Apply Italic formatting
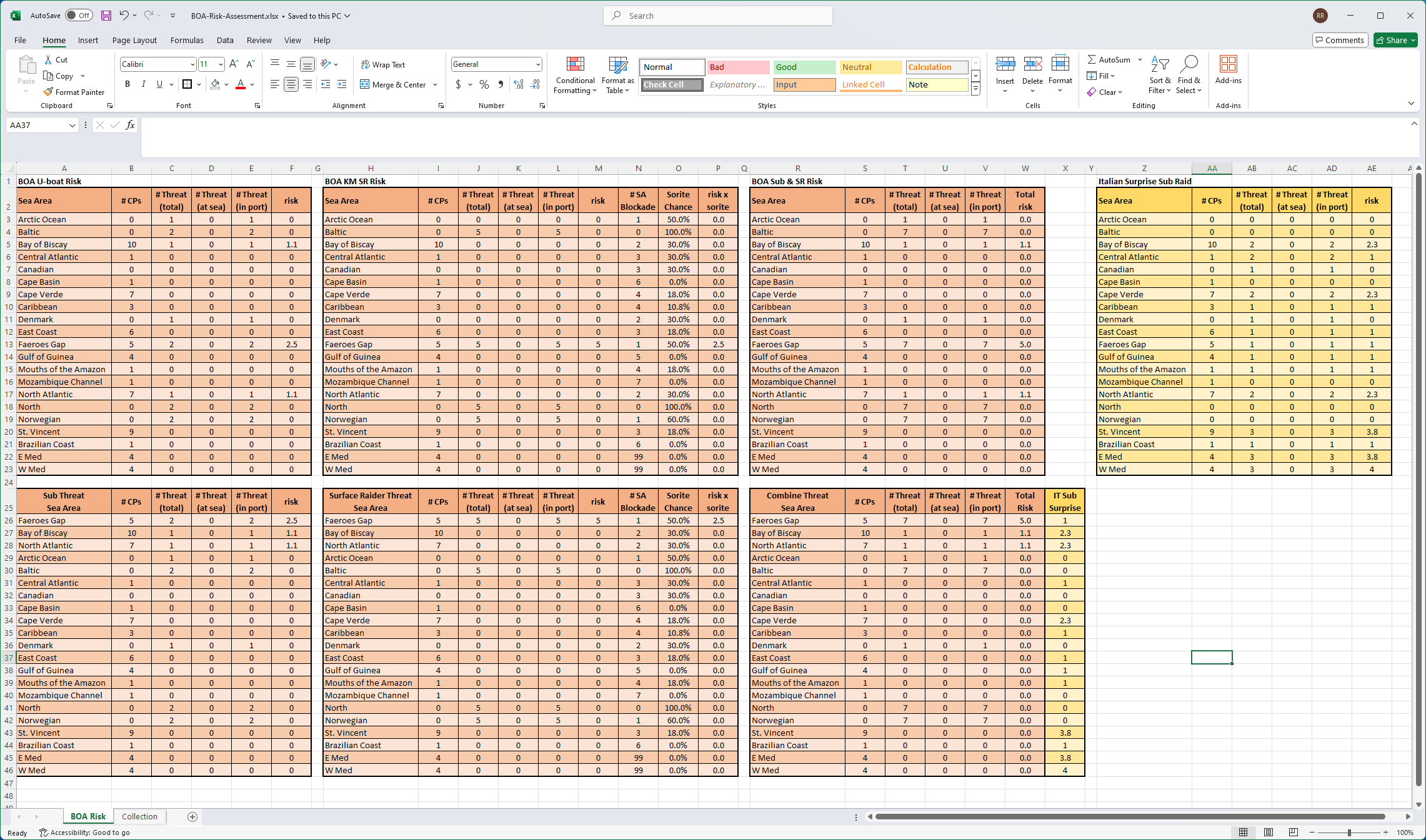1426x840 pixels. (x=144, y=84)
